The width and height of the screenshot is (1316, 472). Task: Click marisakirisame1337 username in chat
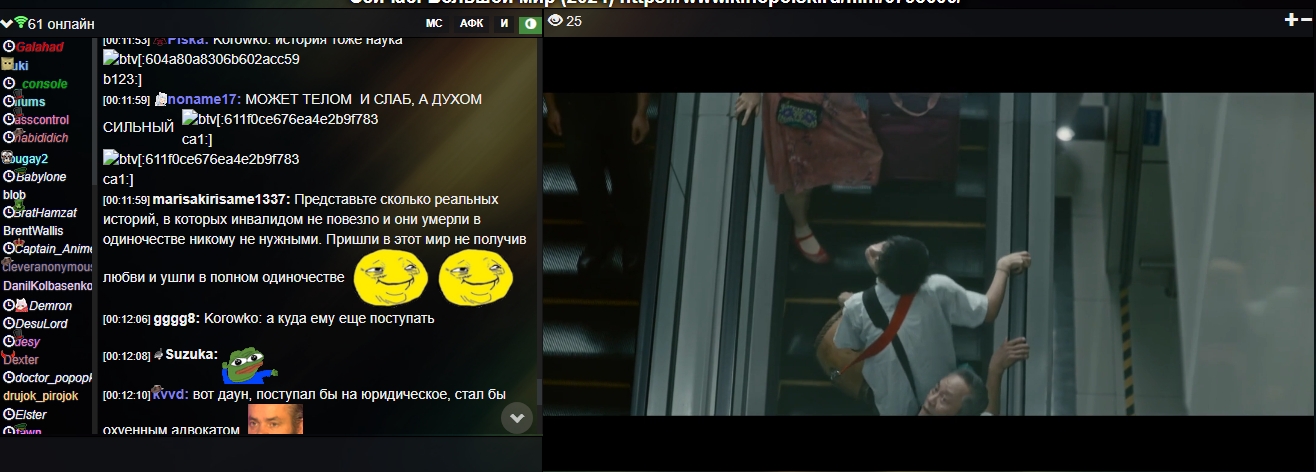pos(221,199)
